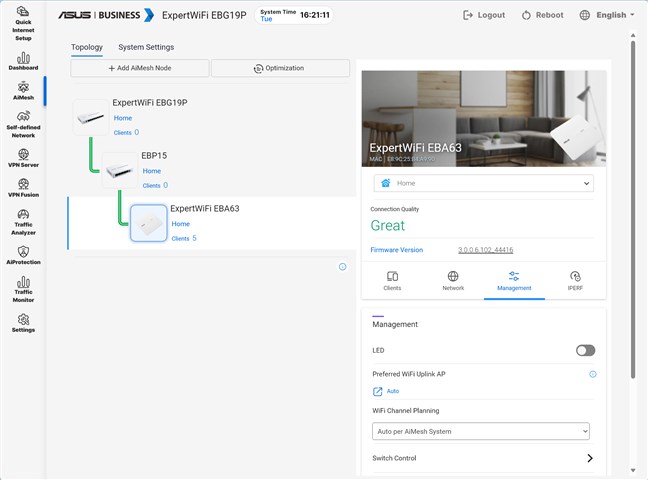Switch to System Settings tab
Viewport: 648px width, 480px height.
click(x=146, y=47)
